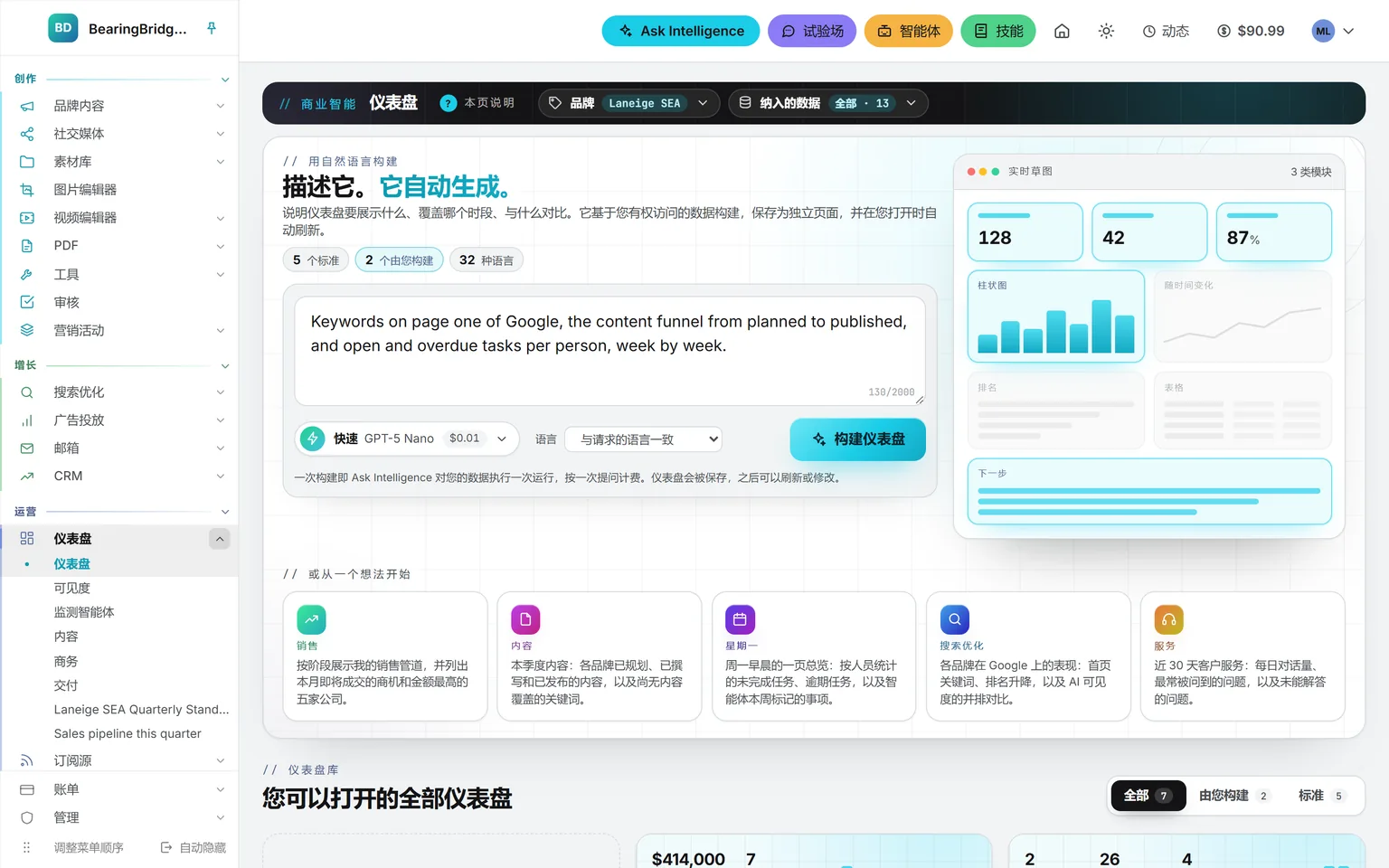Open 监测智能体 in the sidebar submenu

click(84, 612)
